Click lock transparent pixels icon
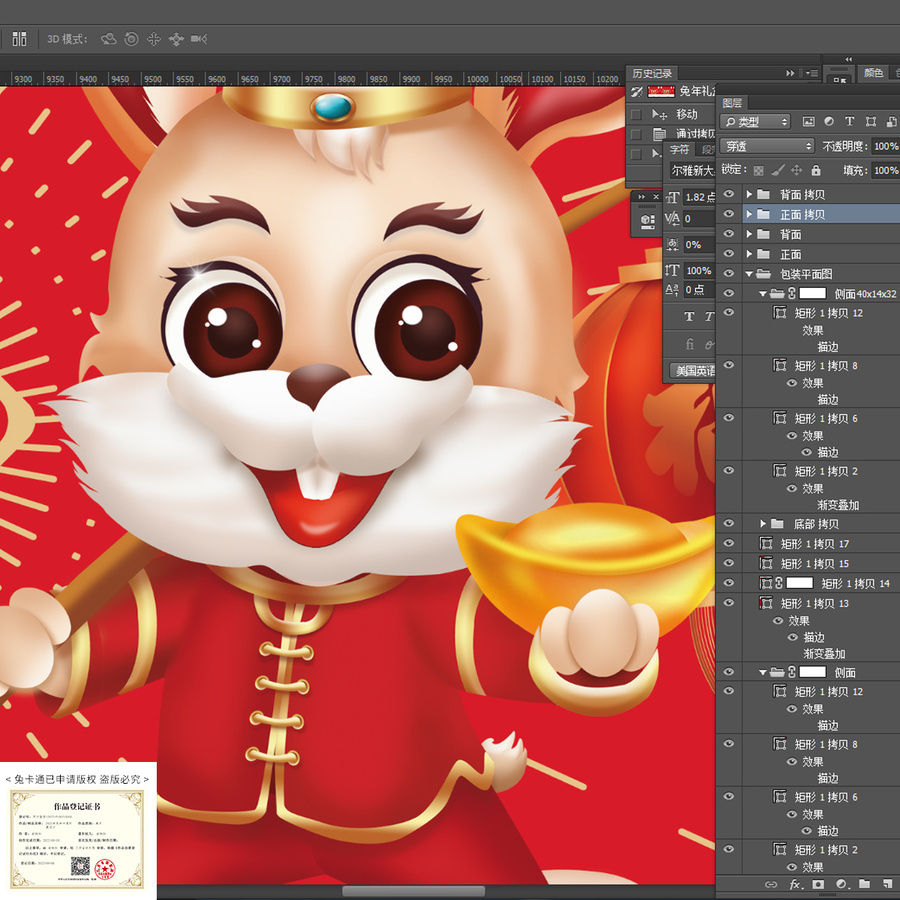This screenshot has width=900, height=900. 758,170
